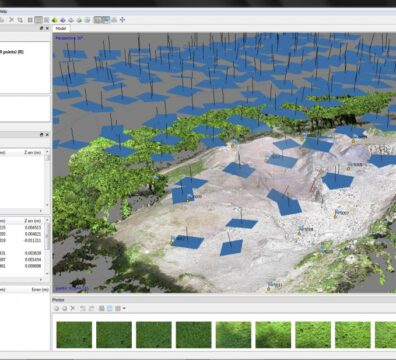
Task: Switch to the Model tab
Action: tap(61, 29)
